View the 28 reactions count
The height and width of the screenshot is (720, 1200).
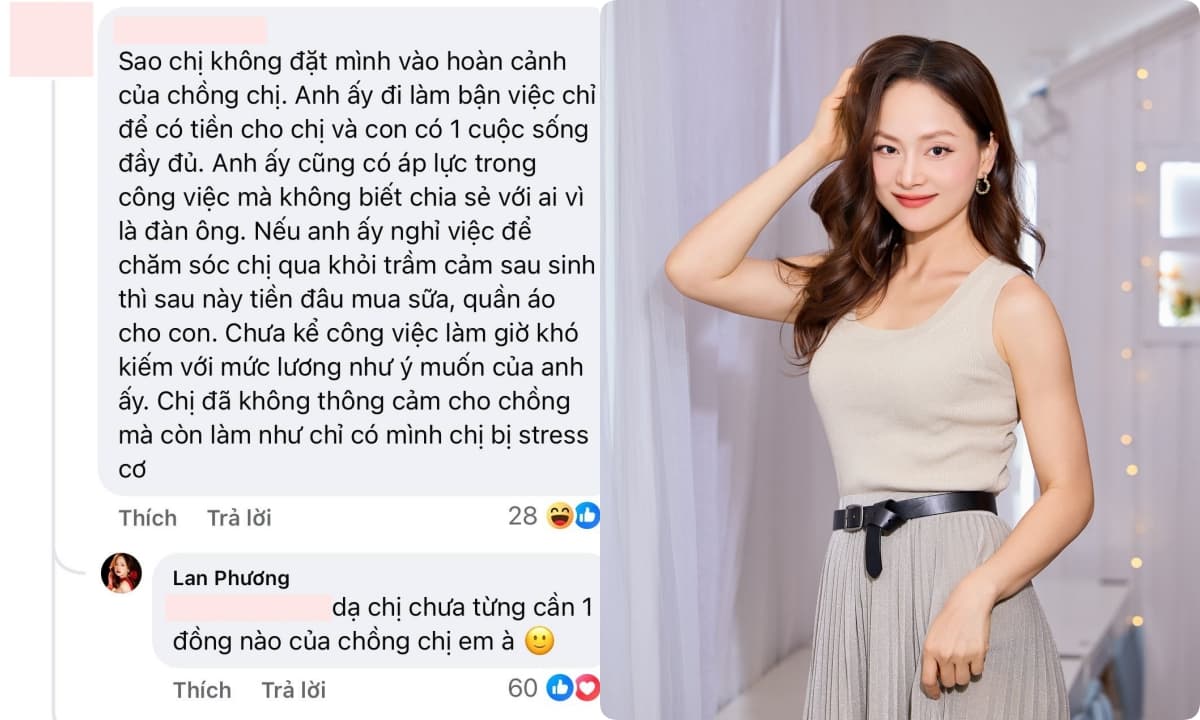523,516
